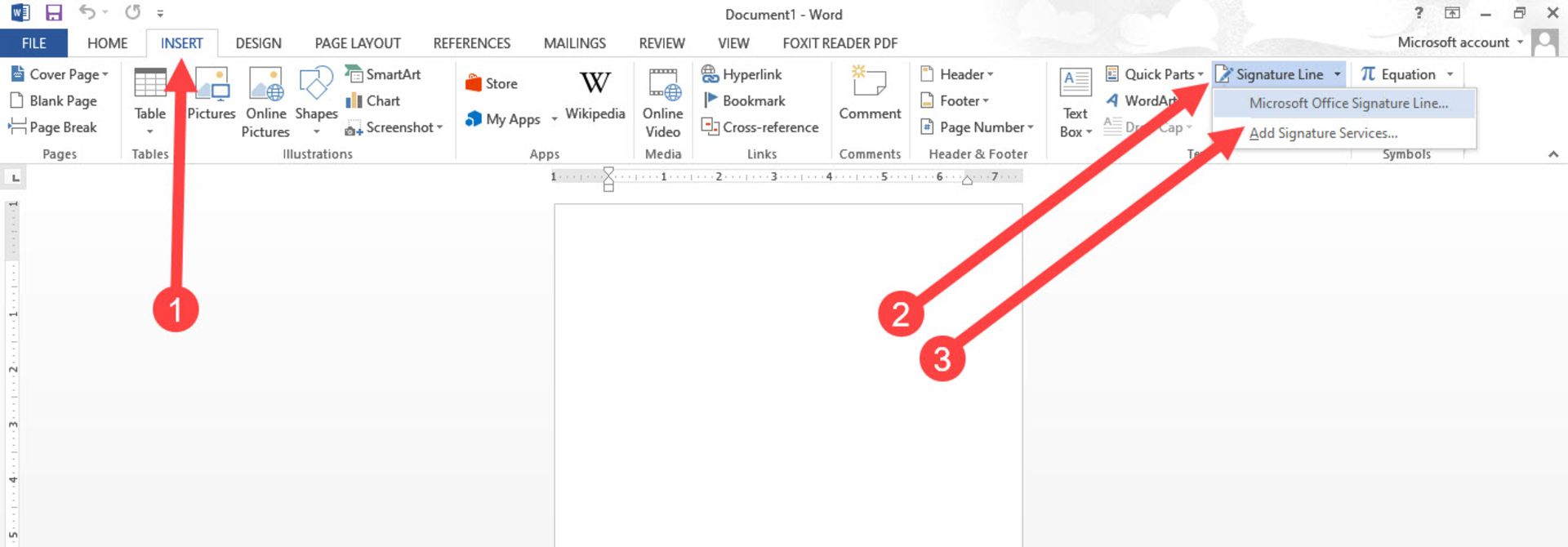Add a new Comment

870,95
